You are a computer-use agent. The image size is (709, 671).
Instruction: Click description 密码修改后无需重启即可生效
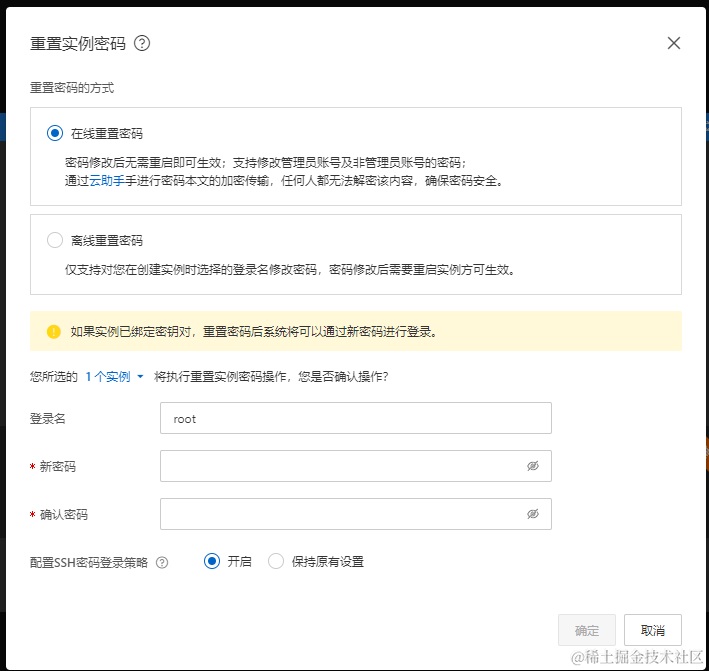[x=143, y=163]
